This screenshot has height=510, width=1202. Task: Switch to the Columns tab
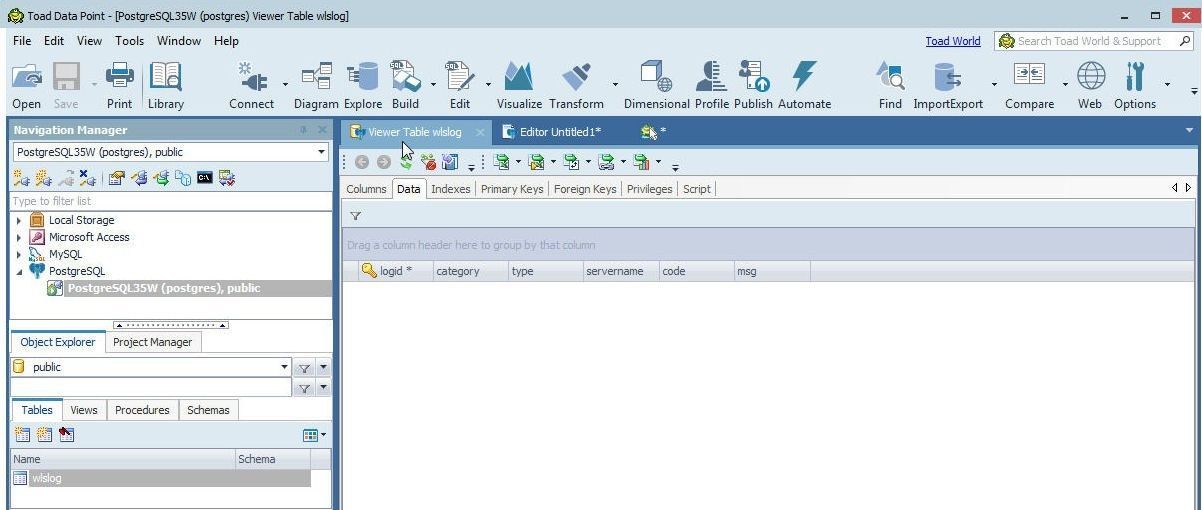point(366,189)
